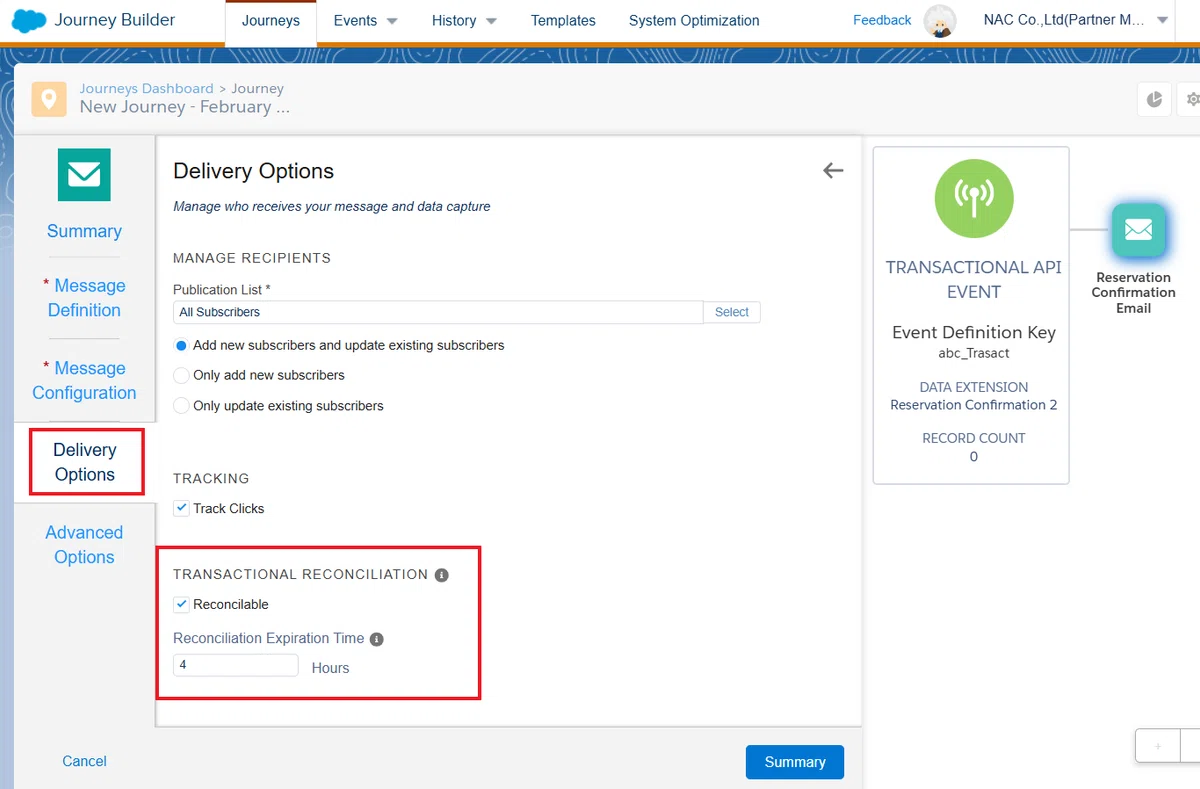Select Add new subscribers and update existing
This screenshot has width=1200, height=789.
181,345
